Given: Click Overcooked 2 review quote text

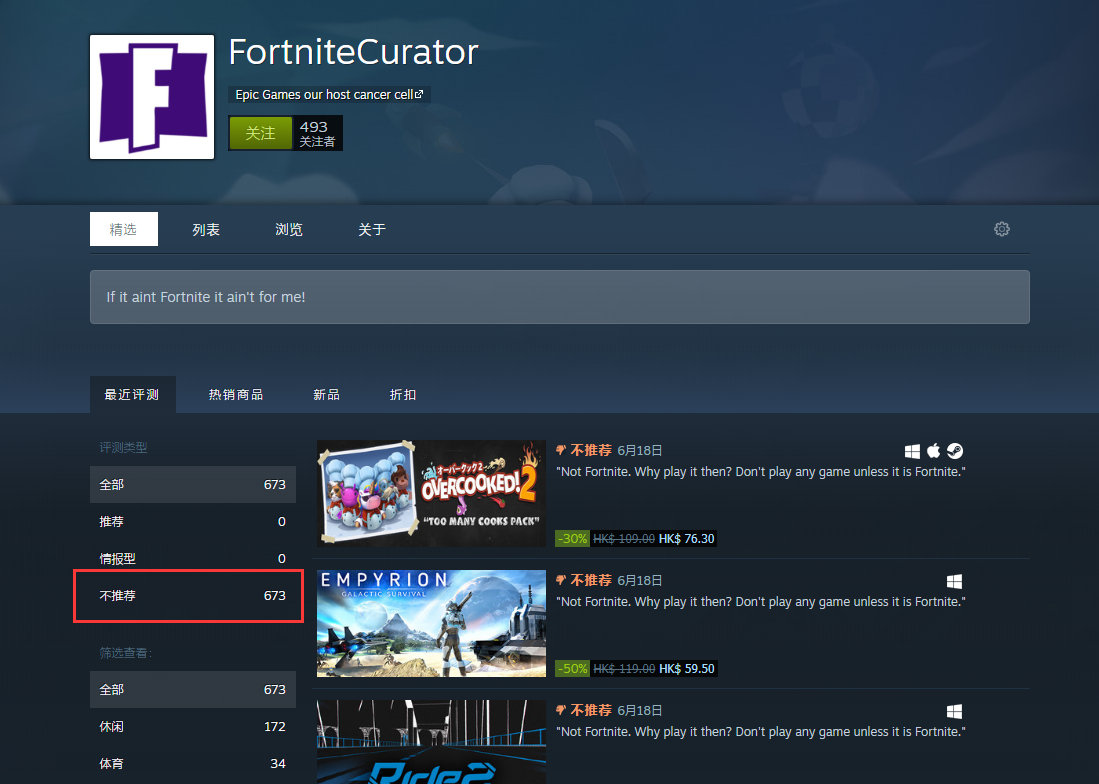Looking at the screenshot, I should 760,472.
